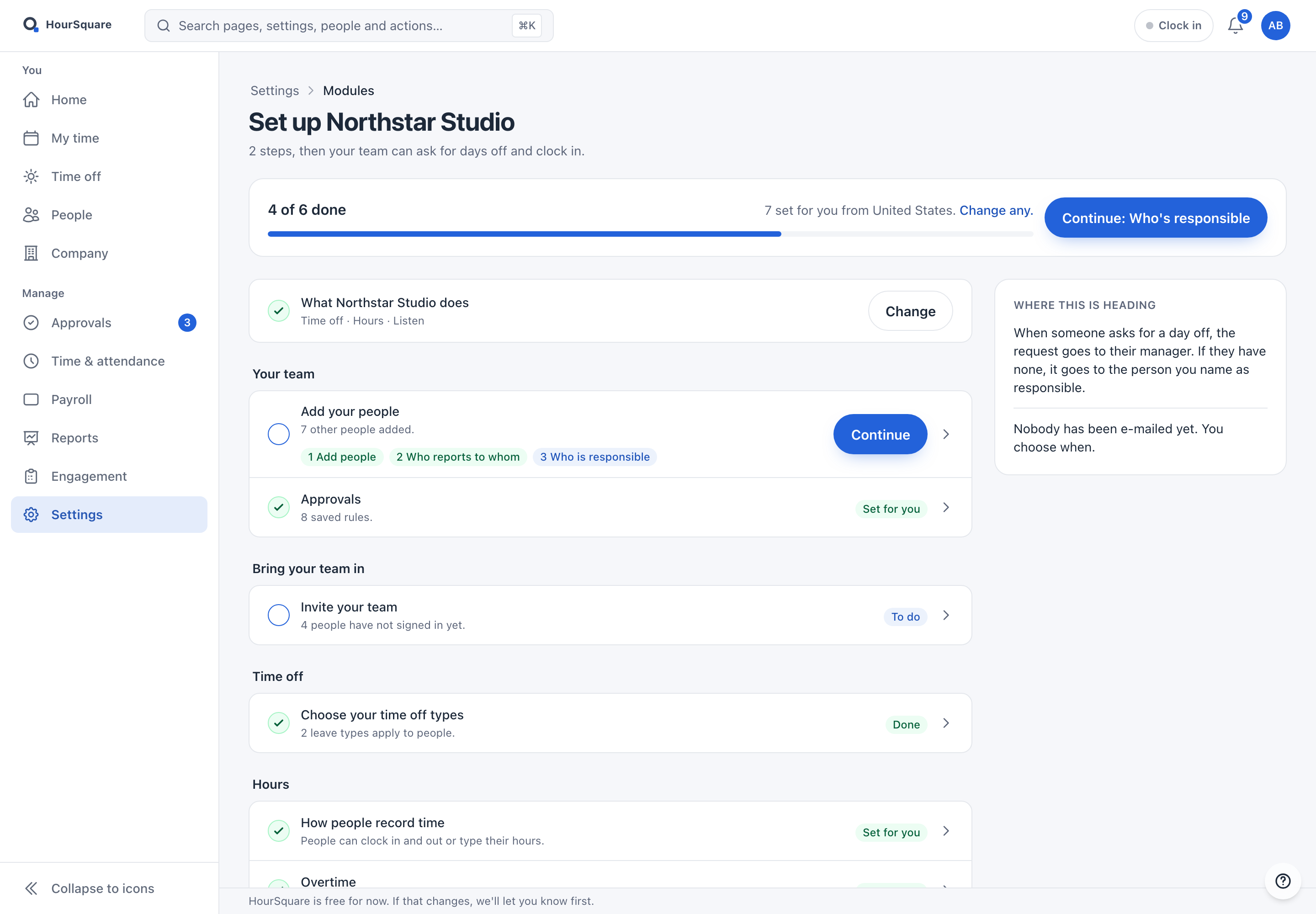1316x914 pixels.
Task: Click the Engagement clipboard icon
Action: (x=31, y=476)
